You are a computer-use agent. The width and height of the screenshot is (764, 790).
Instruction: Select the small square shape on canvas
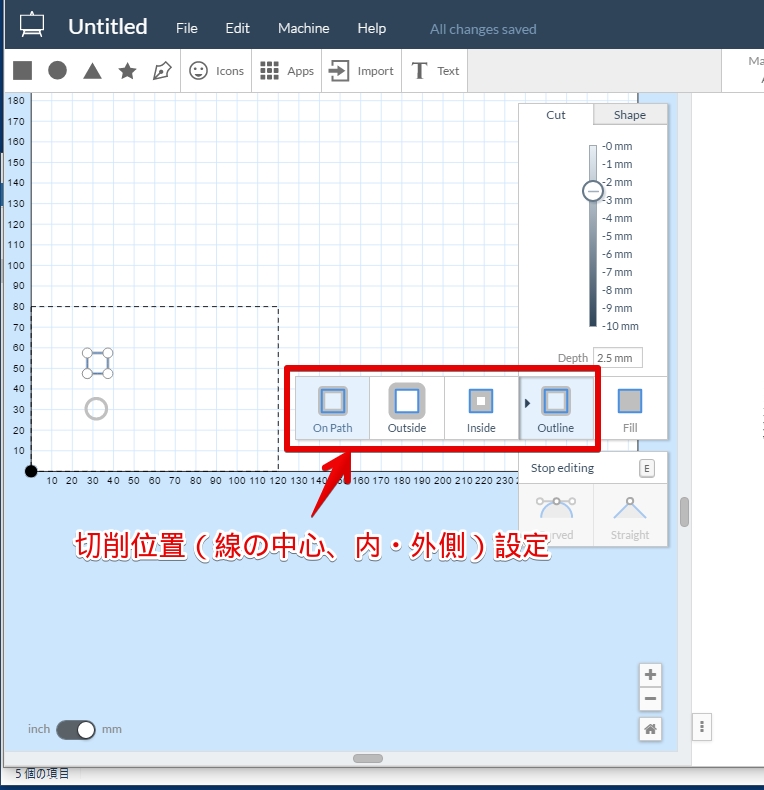[x=97, y=363]
